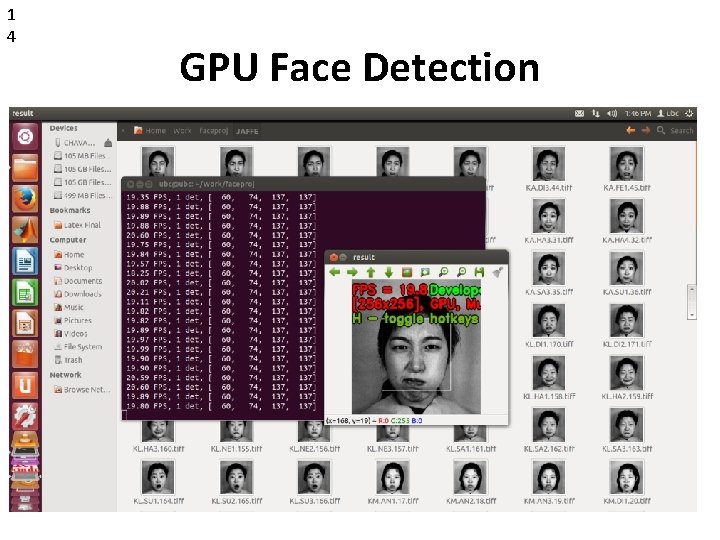720x540 pixels.
Task: Pan down in the result window toolbar
Action: pos(389,272)
